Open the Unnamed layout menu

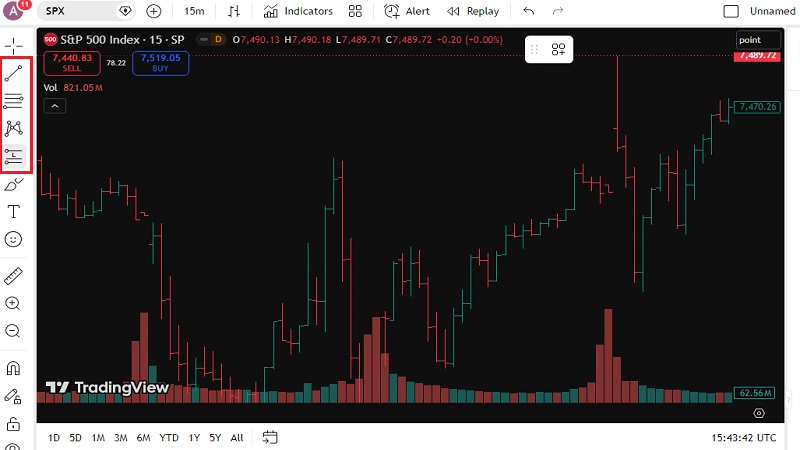click(772, 11)
